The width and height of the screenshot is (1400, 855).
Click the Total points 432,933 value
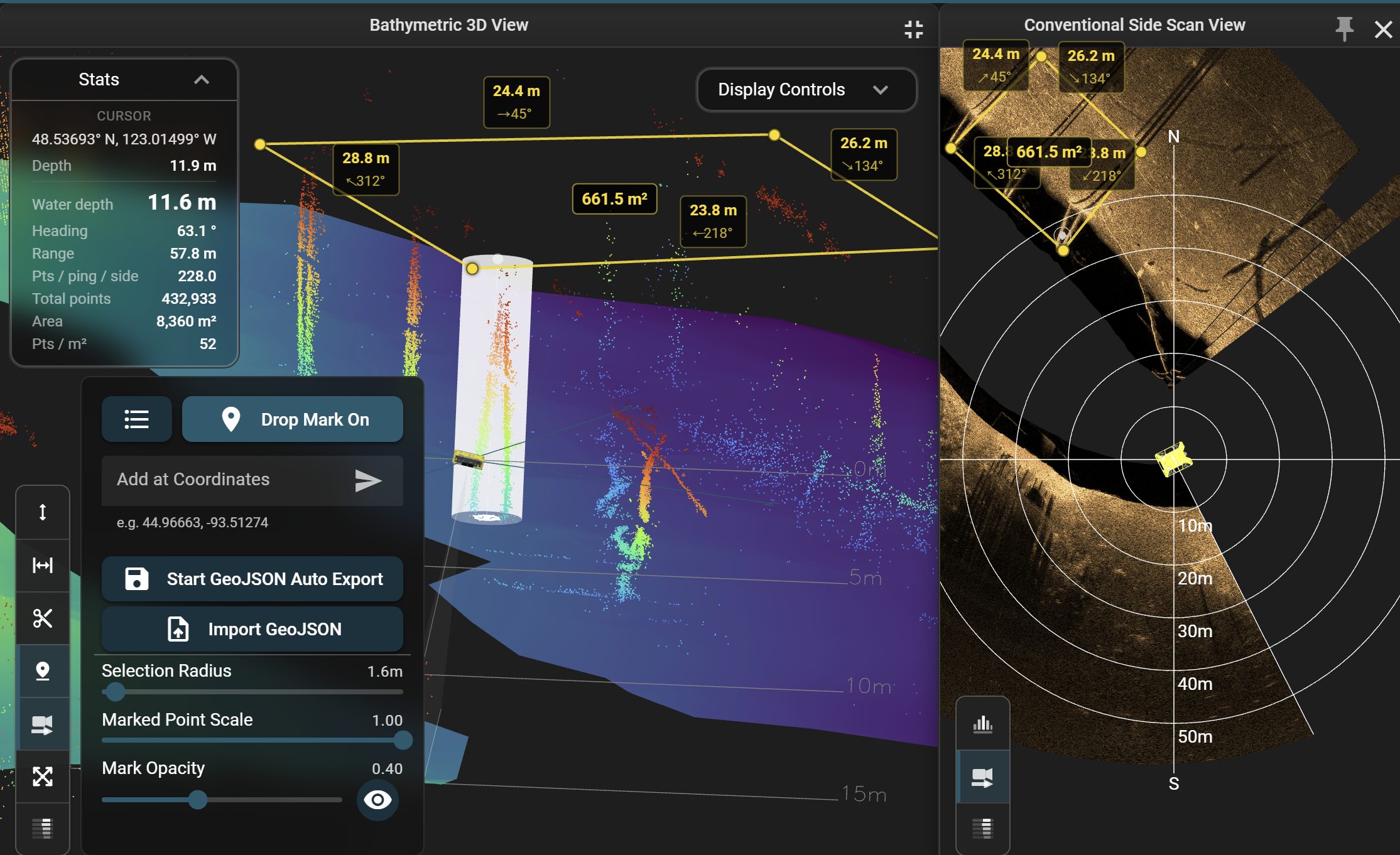pyautogui.click(x=188, y=299)
